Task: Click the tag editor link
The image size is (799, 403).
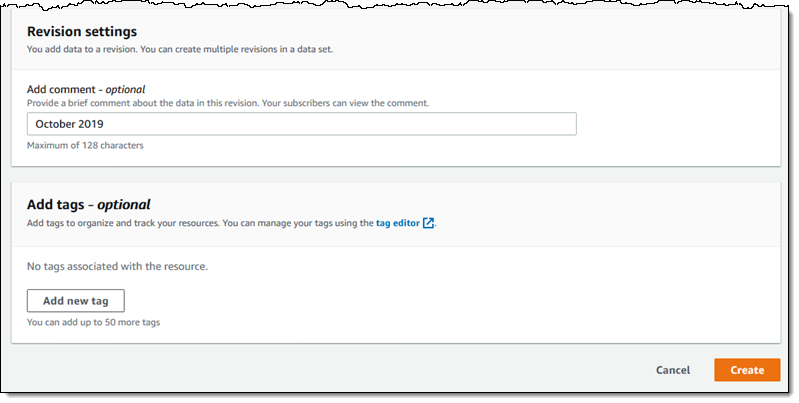Action: 397,223
